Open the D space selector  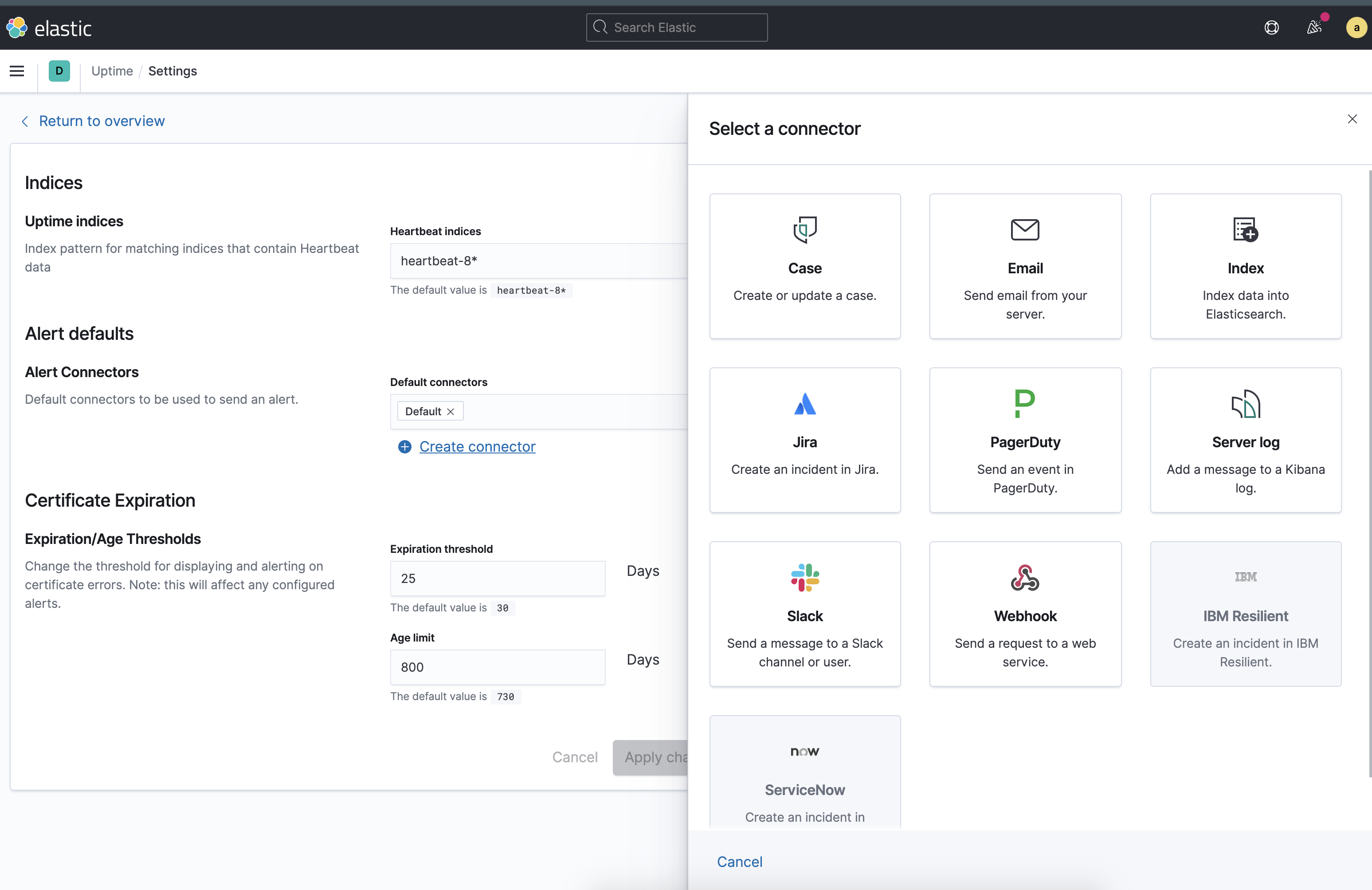point(59,71)
